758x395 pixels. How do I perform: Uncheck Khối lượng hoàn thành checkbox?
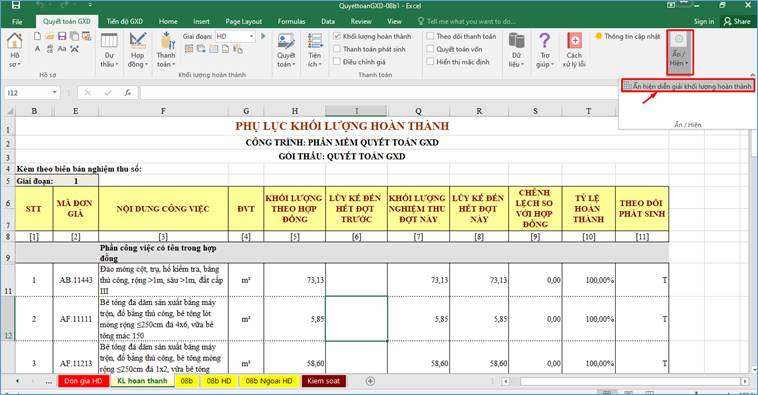[337, 36]
